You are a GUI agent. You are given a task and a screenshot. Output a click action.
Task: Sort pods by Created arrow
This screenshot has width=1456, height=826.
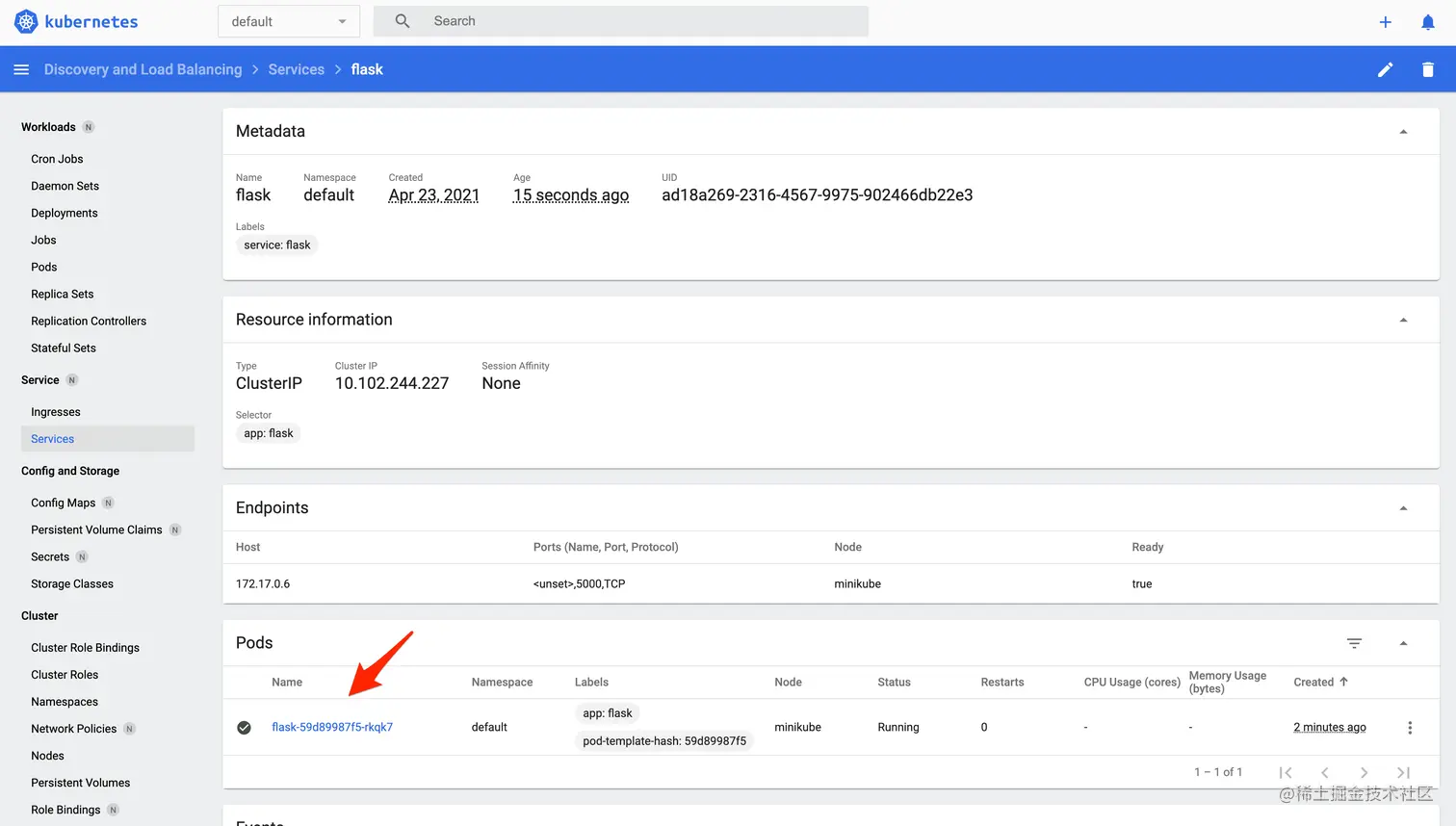[x=1343, y=682]
